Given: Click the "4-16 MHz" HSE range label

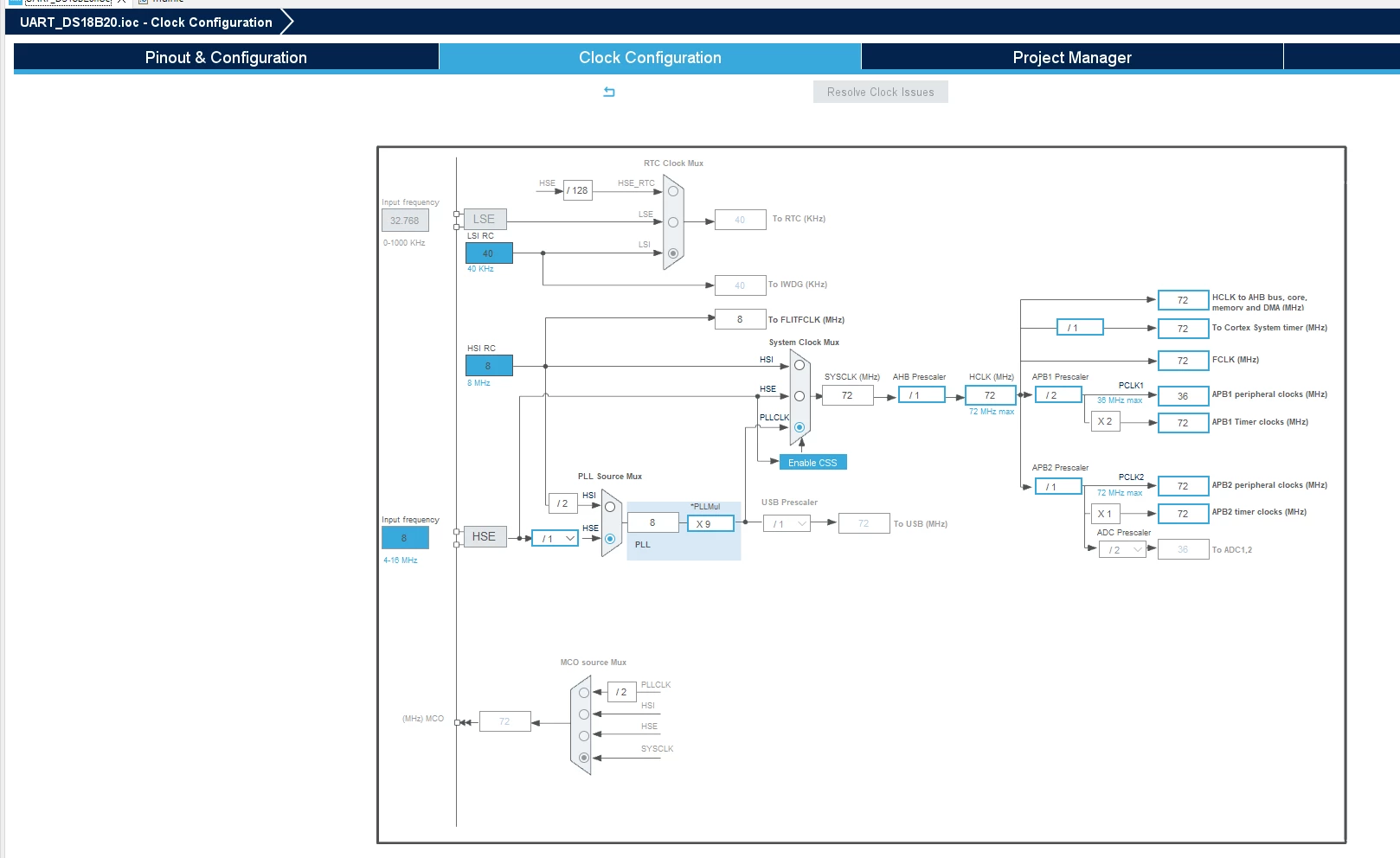Looking at the screenshot, I should pyautogui.click(x=401, y=560).
